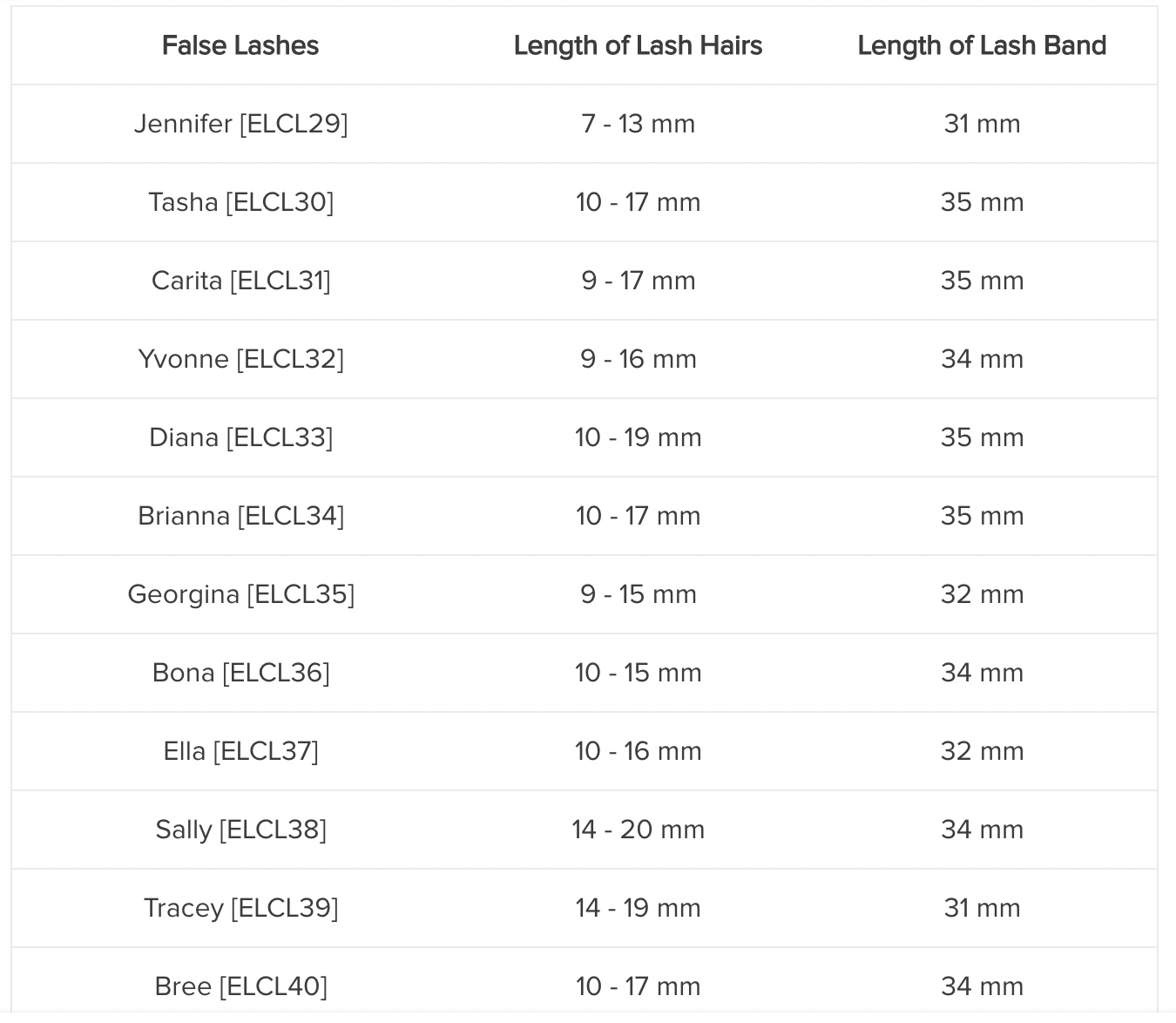Click the 10 - 19 mm hair length
This screenshot has width=1176, height=1023.
coord(638,437)
